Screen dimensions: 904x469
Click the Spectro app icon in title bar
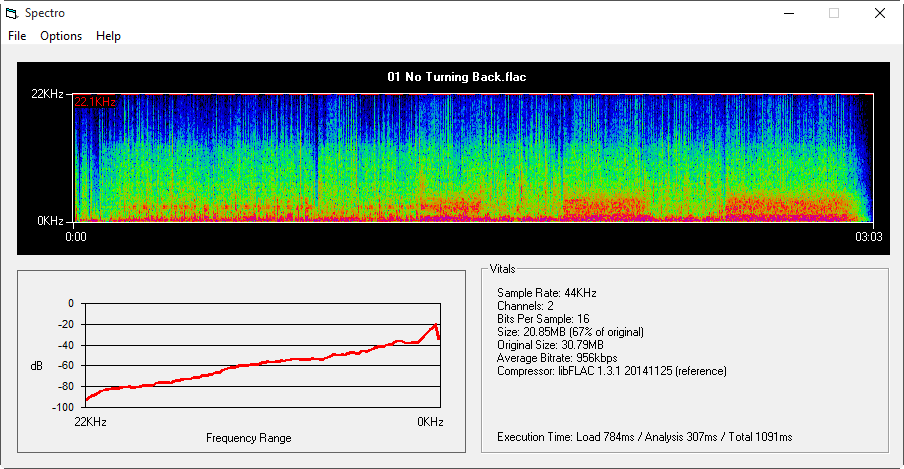tap(12, 13)
